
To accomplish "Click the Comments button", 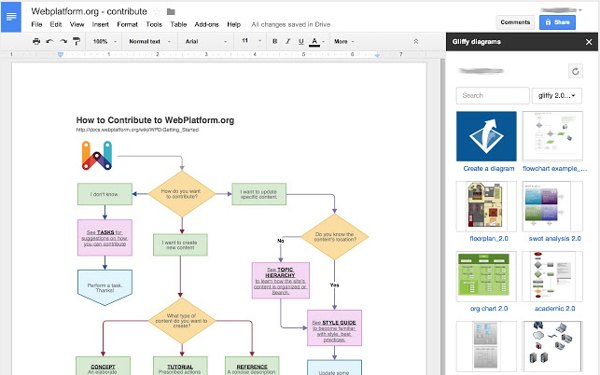I will click(x=515, y=22).
